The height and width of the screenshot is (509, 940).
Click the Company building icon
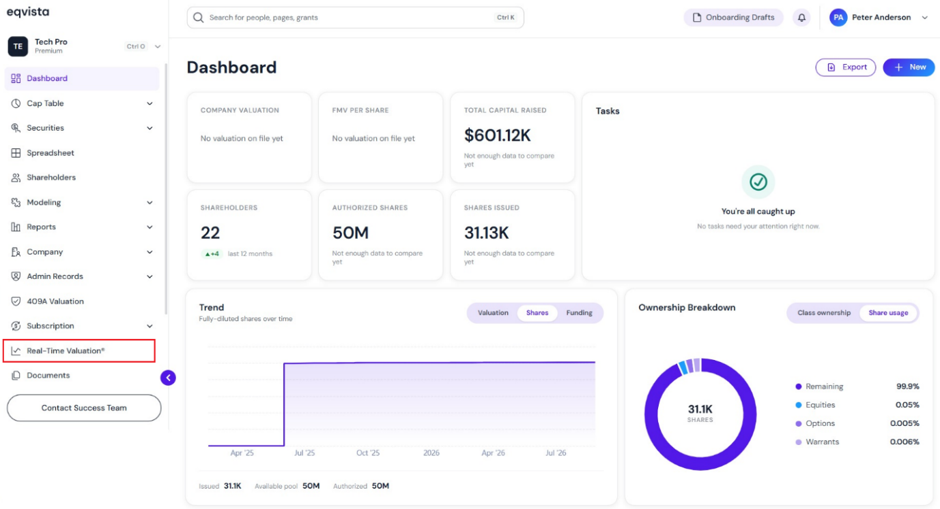click(x=16, y=252)
